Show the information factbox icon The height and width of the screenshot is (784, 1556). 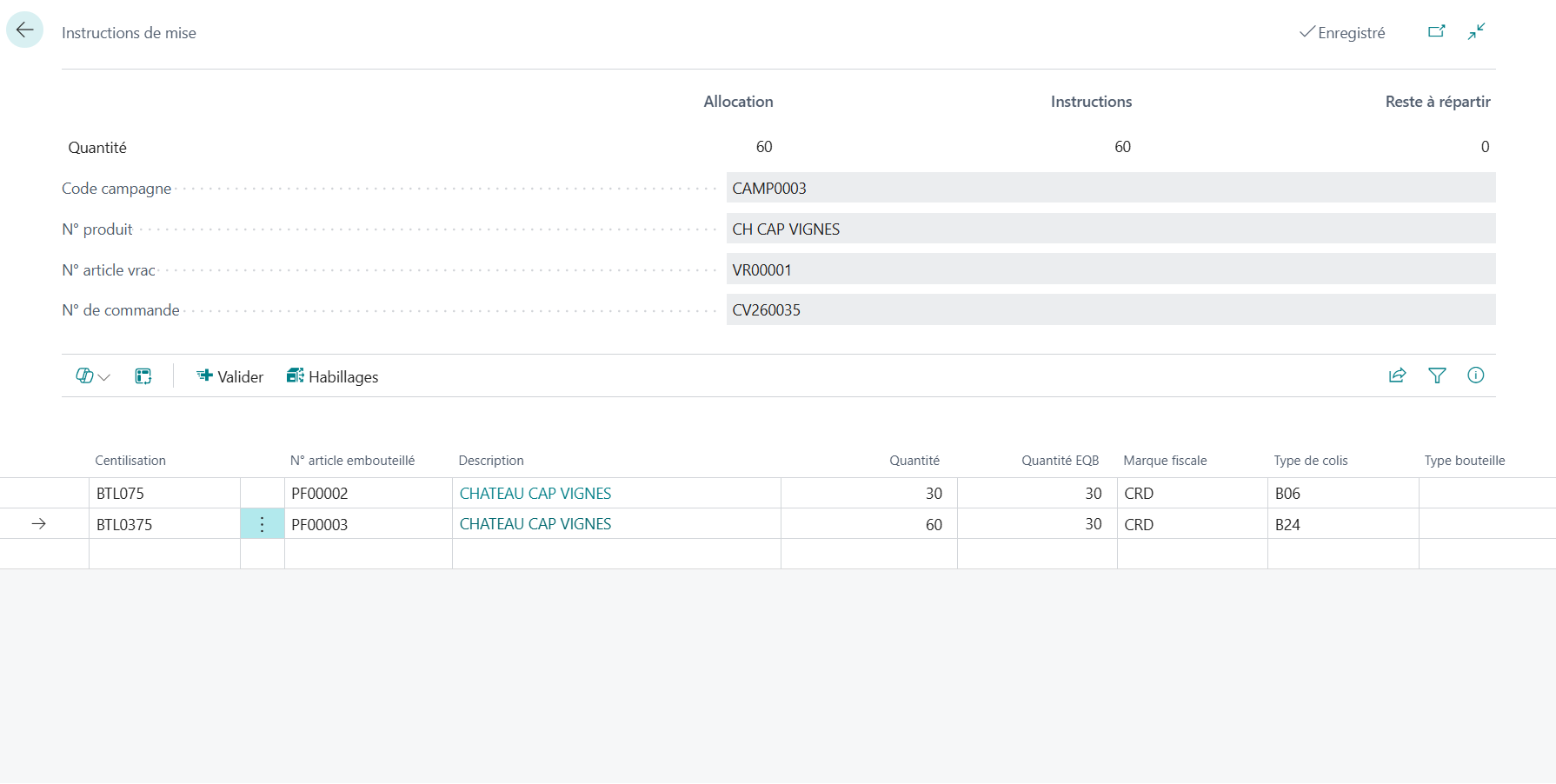(x=1476, y=375)
